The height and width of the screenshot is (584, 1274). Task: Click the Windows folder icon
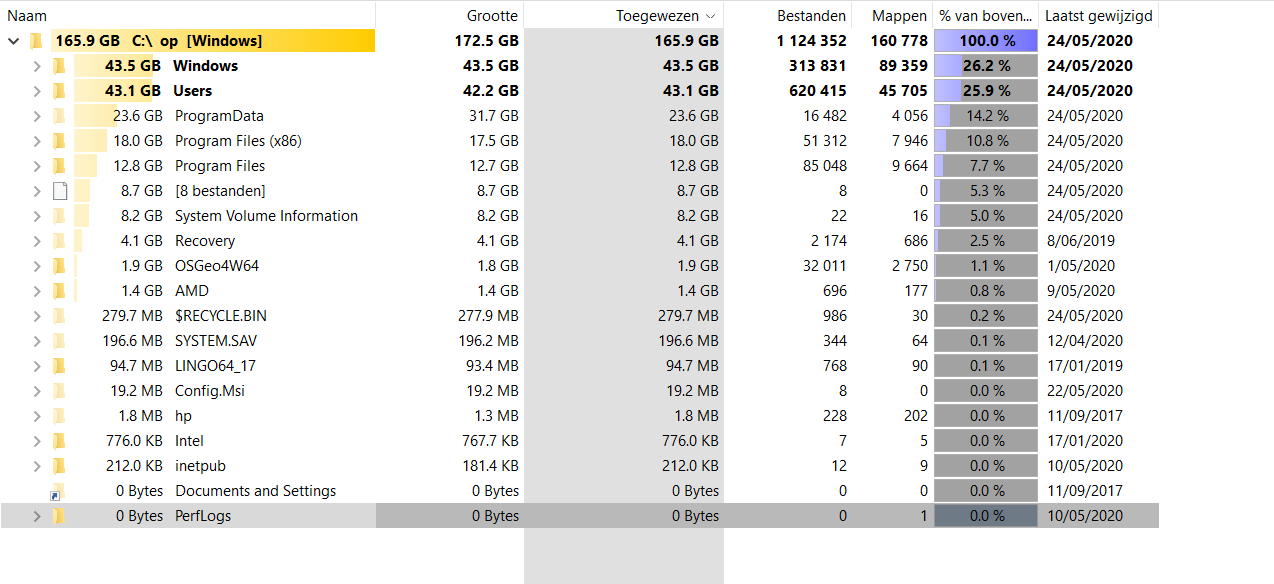pos(60,66)
